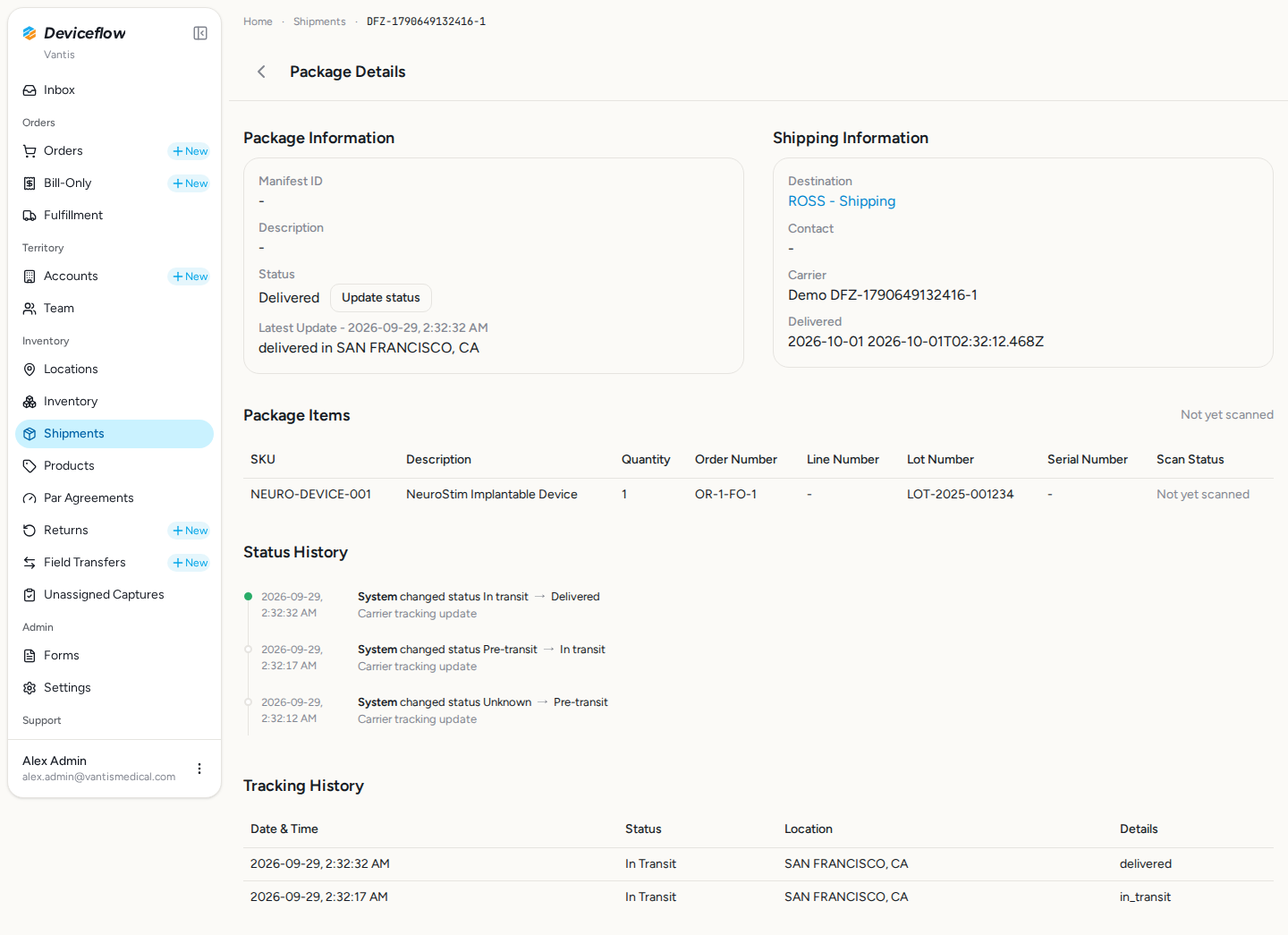Open Par Agreements in the sidebar
1288x935 pixels.
click(x=114, y=498)
